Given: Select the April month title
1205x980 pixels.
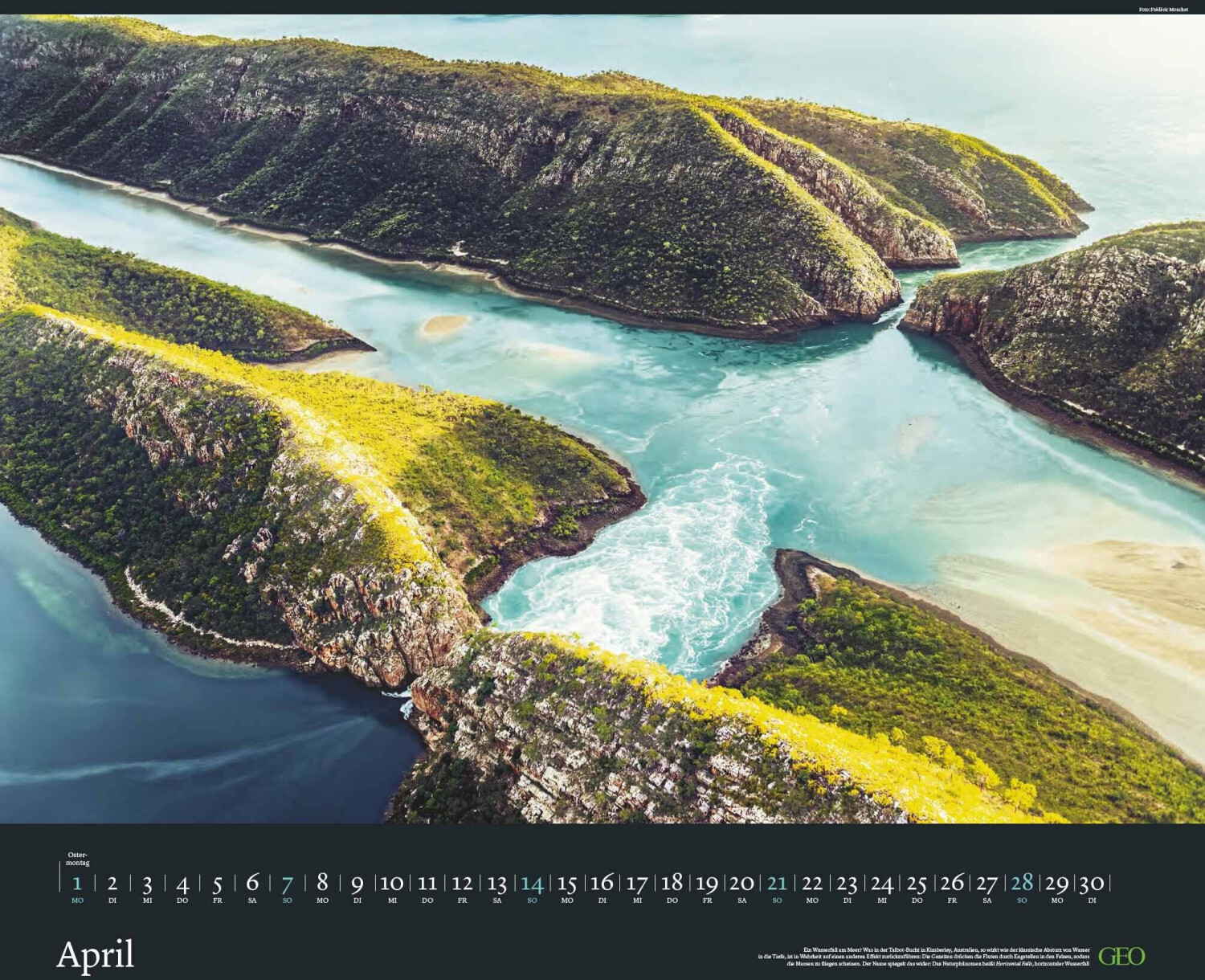Looking at the screenshot, I should [x=96, y=955].
